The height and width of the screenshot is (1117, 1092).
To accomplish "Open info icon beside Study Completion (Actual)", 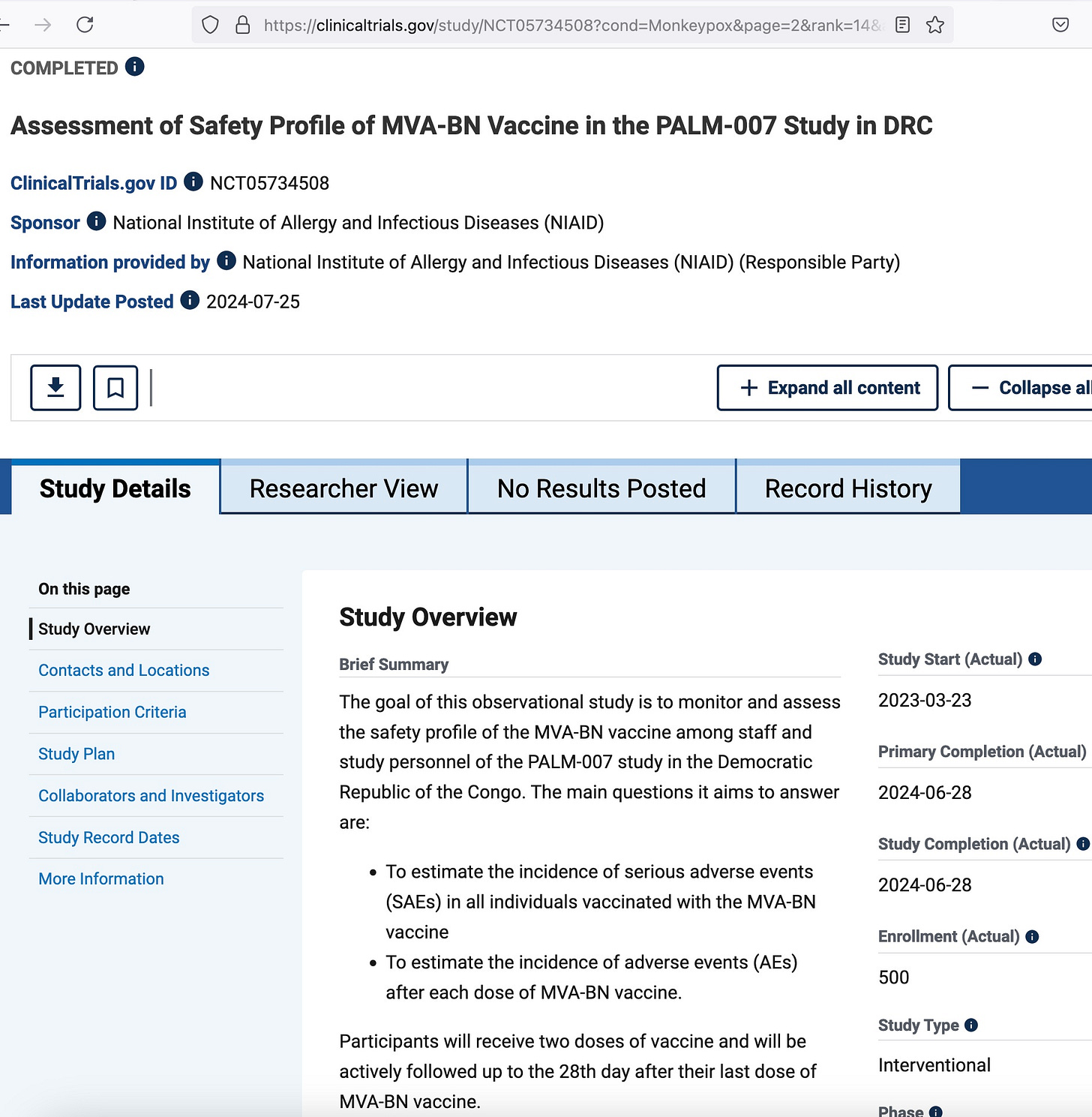I will pyautogui.click(x=1083, y=844).
